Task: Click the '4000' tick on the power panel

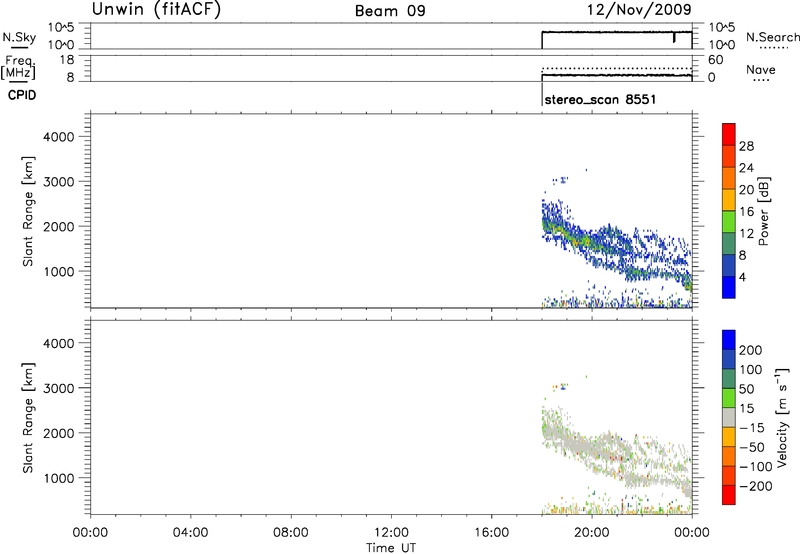Action: [59, 137]
